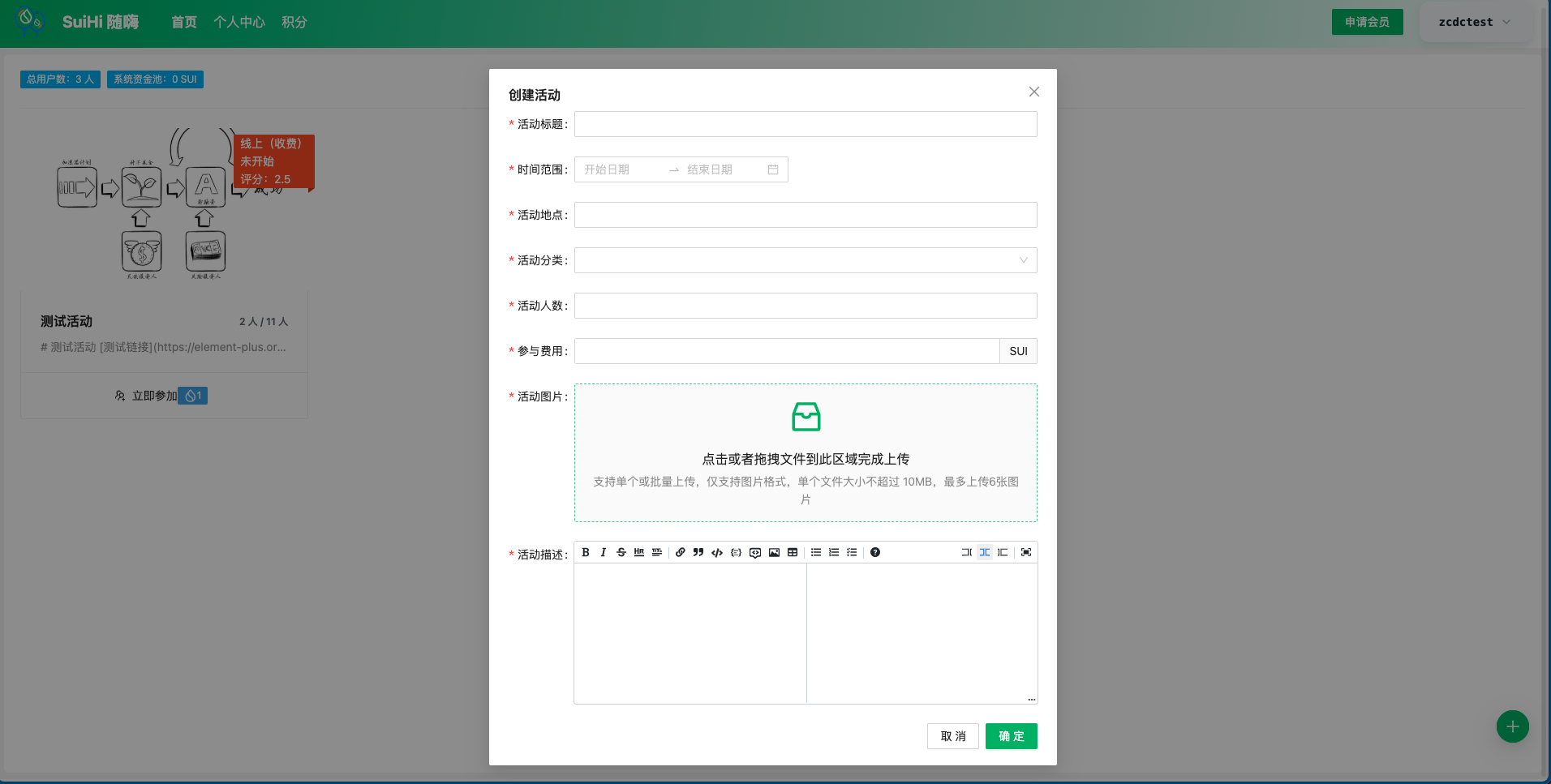
Task: Click the 线上（收费）status ribbon on card
Action: coord(274,161)
